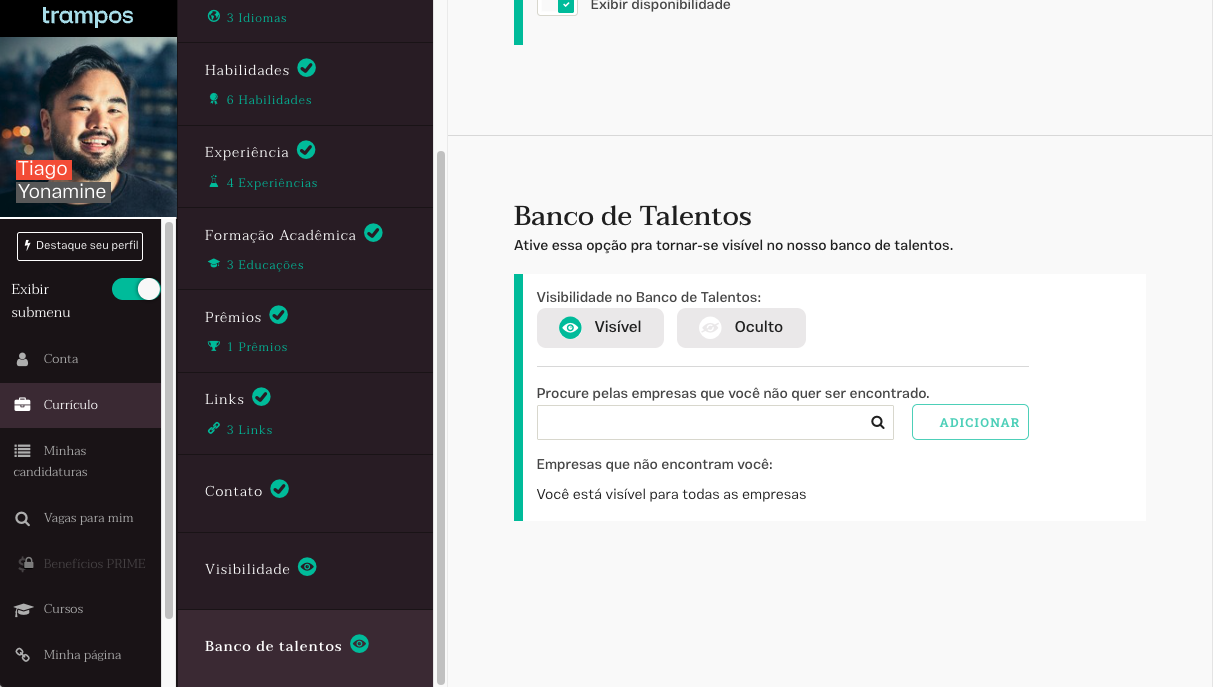This screenshot has width=1213, height=687.
Task: Click the green eye icon by Banco de talentos
Action: pyautogui.click(x=360, y=644)
